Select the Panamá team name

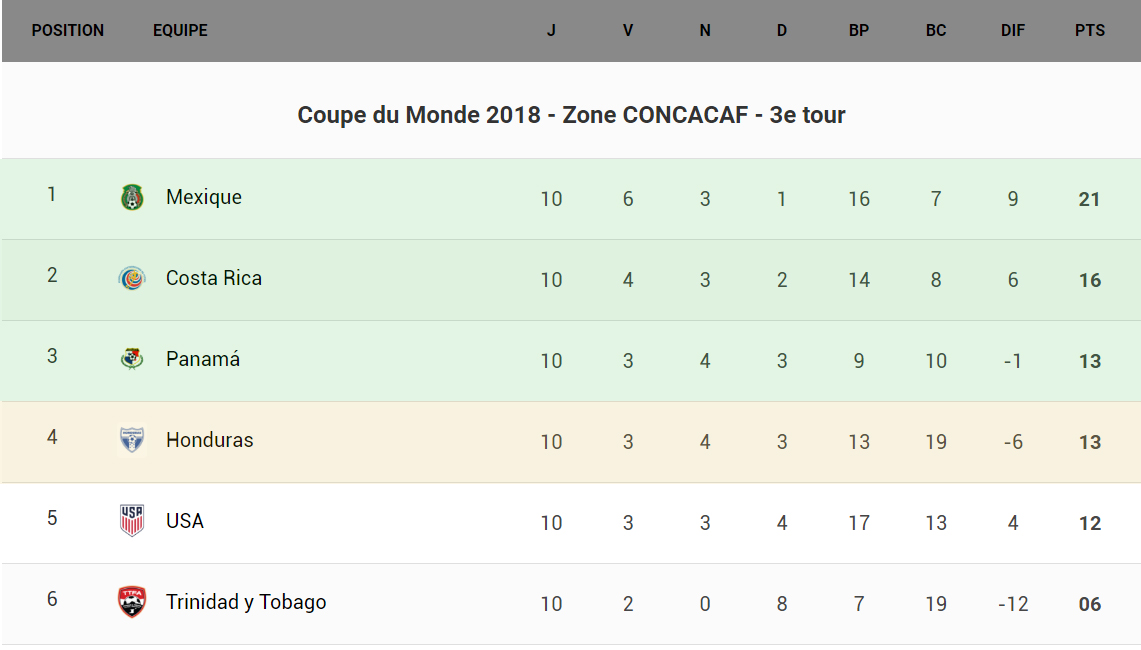(203, 360)
